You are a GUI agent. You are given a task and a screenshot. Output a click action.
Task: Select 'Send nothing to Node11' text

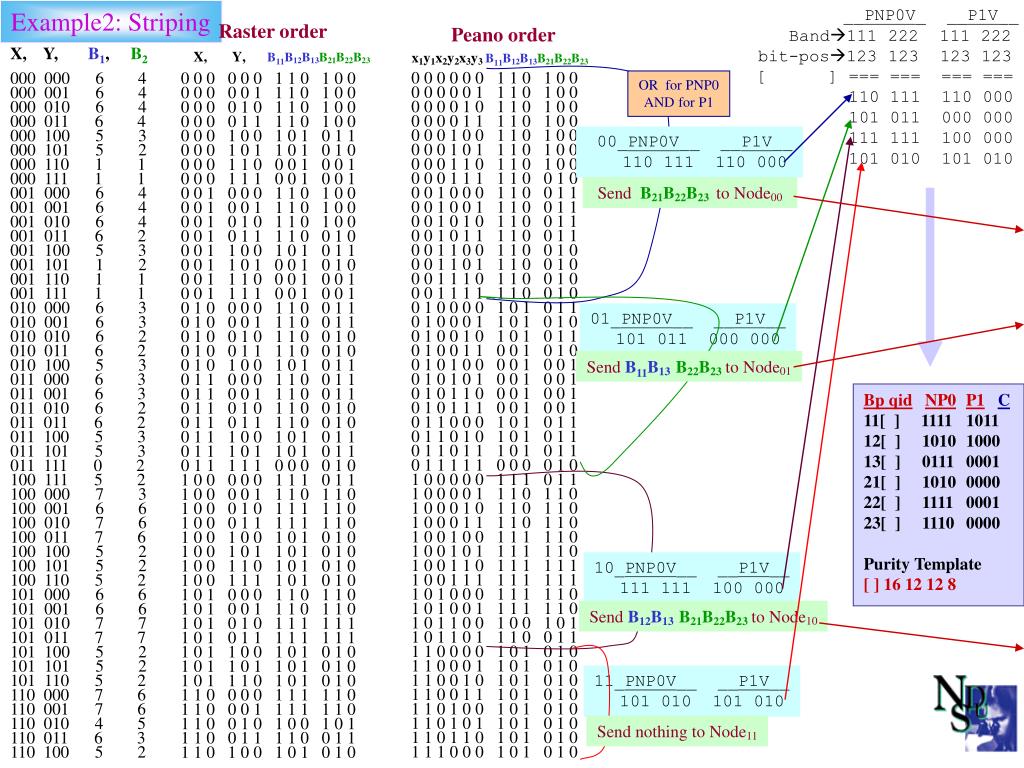[677, 731]
